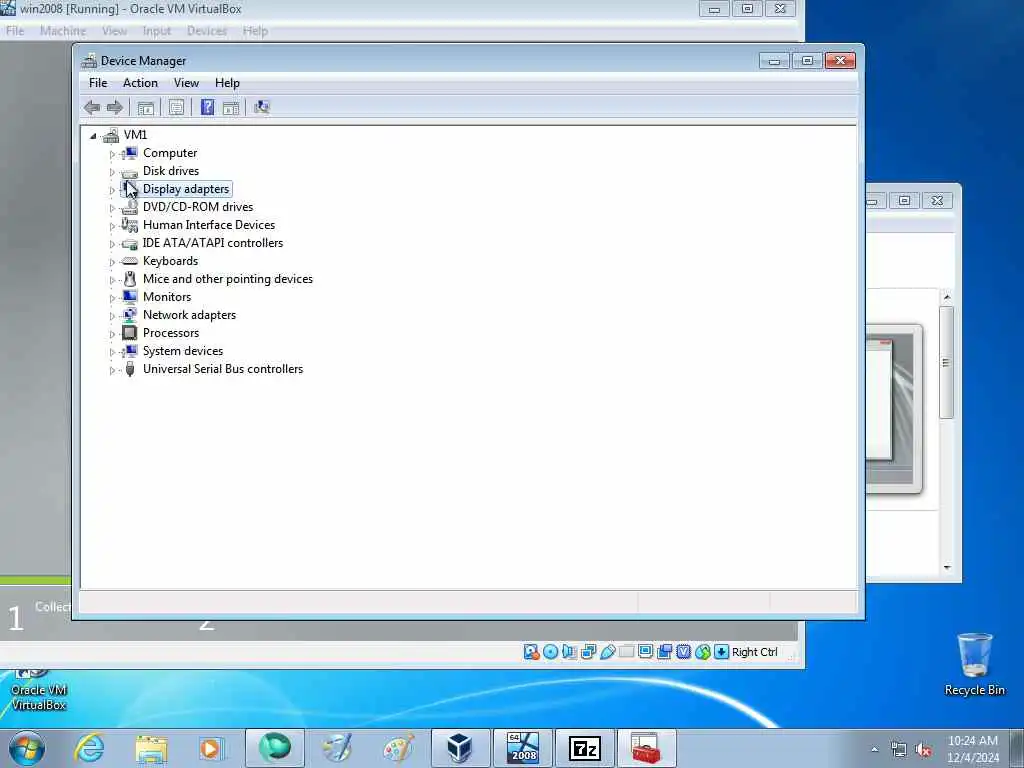Click scroll-up arrow in the background window
Image resolution: width=1024 pixels, height=768 pixels.
[947, 297]
